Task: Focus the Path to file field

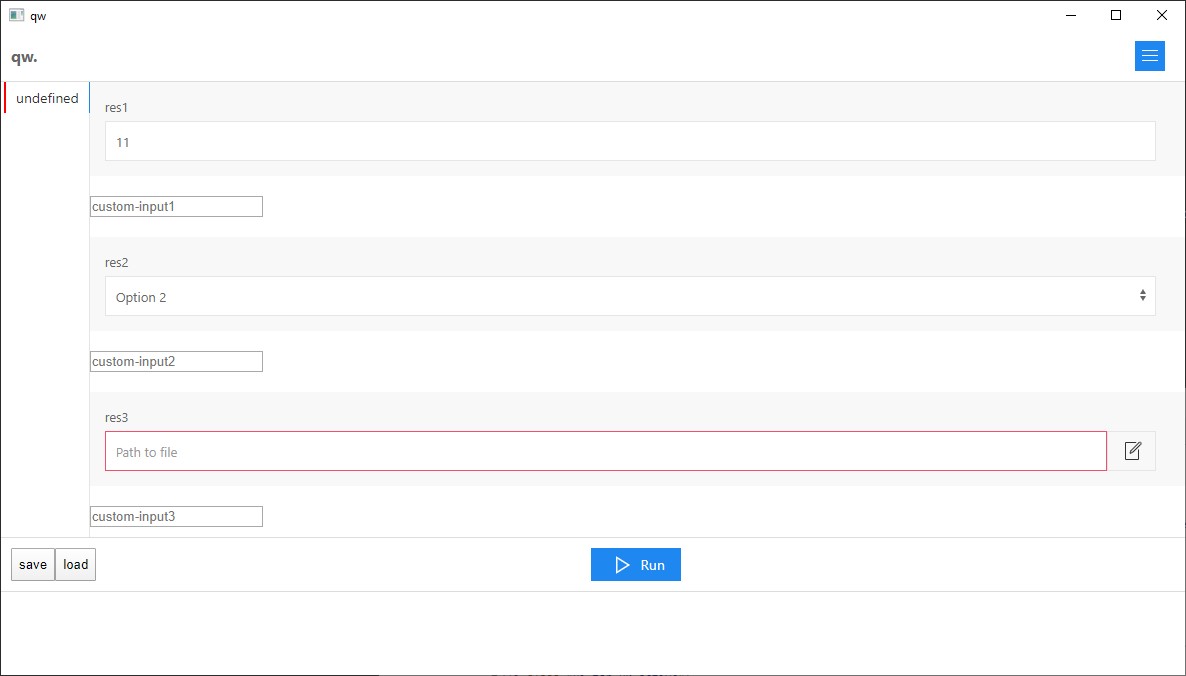Action: 605,452
